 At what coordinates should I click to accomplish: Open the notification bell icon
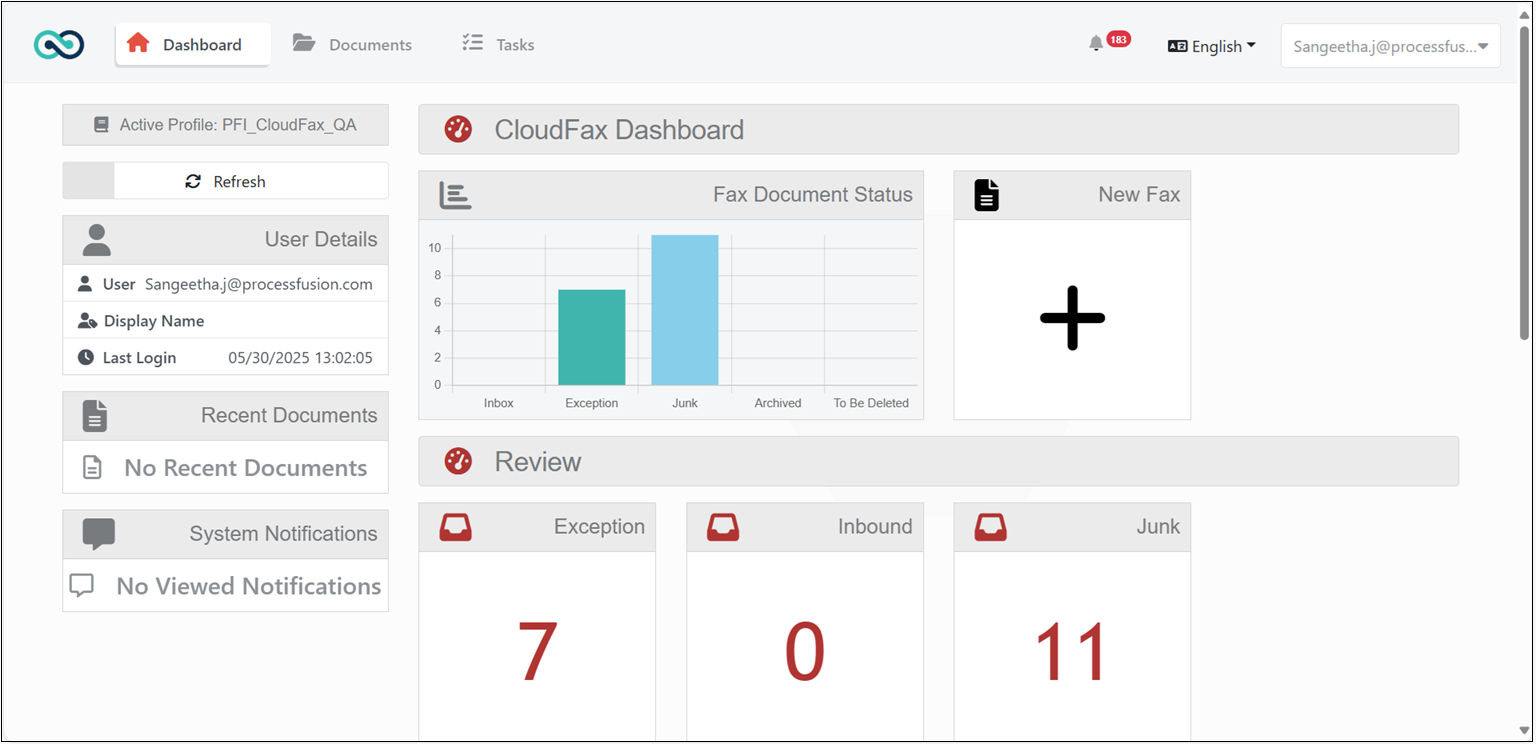click(1096, 43)
